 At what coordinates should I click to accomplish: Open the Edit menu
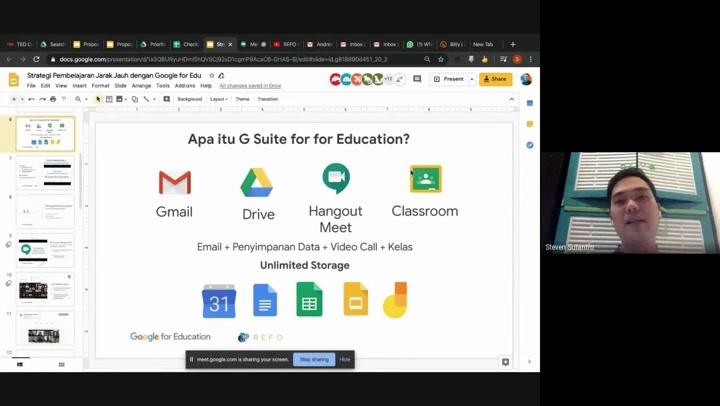[45, 86]
